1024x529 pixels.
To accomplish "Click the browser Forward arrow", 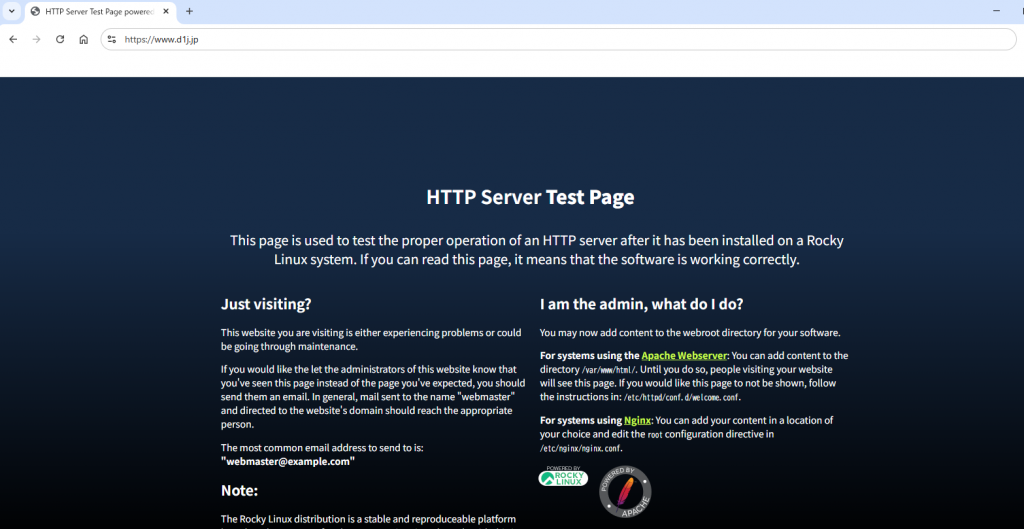I will [37, 39].
